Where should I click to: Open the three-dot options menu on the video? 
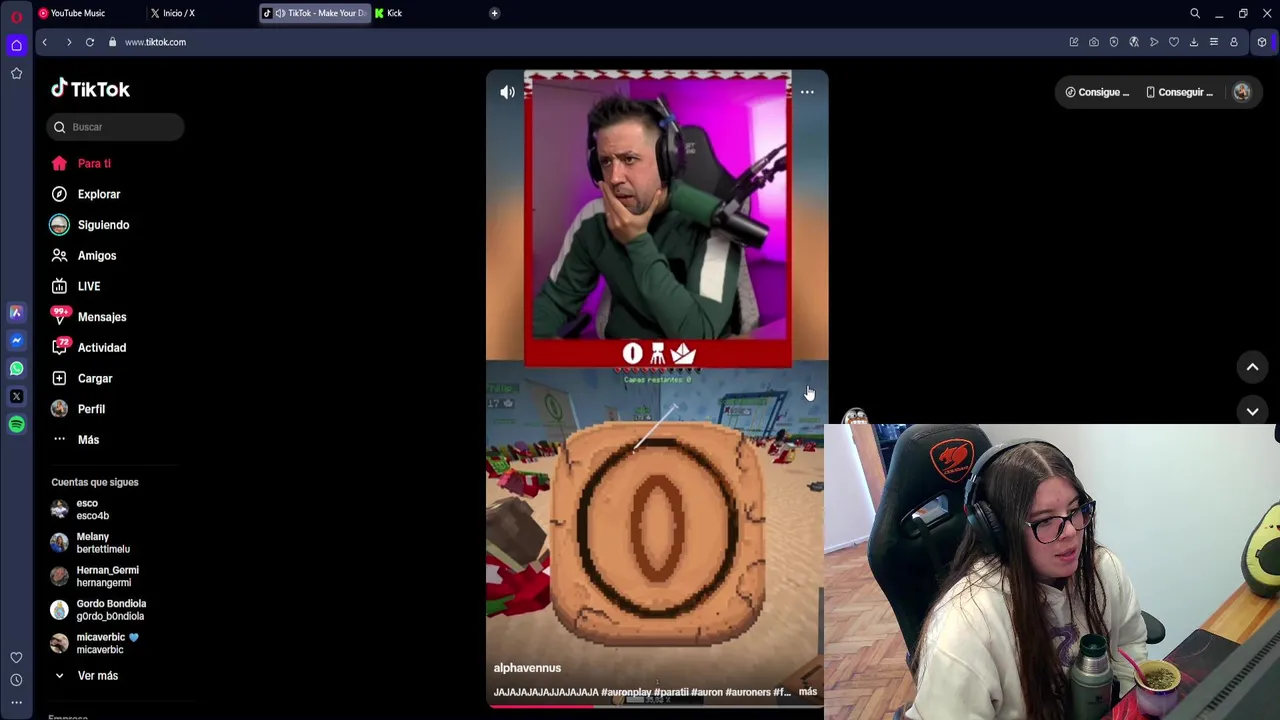[807, 92]
